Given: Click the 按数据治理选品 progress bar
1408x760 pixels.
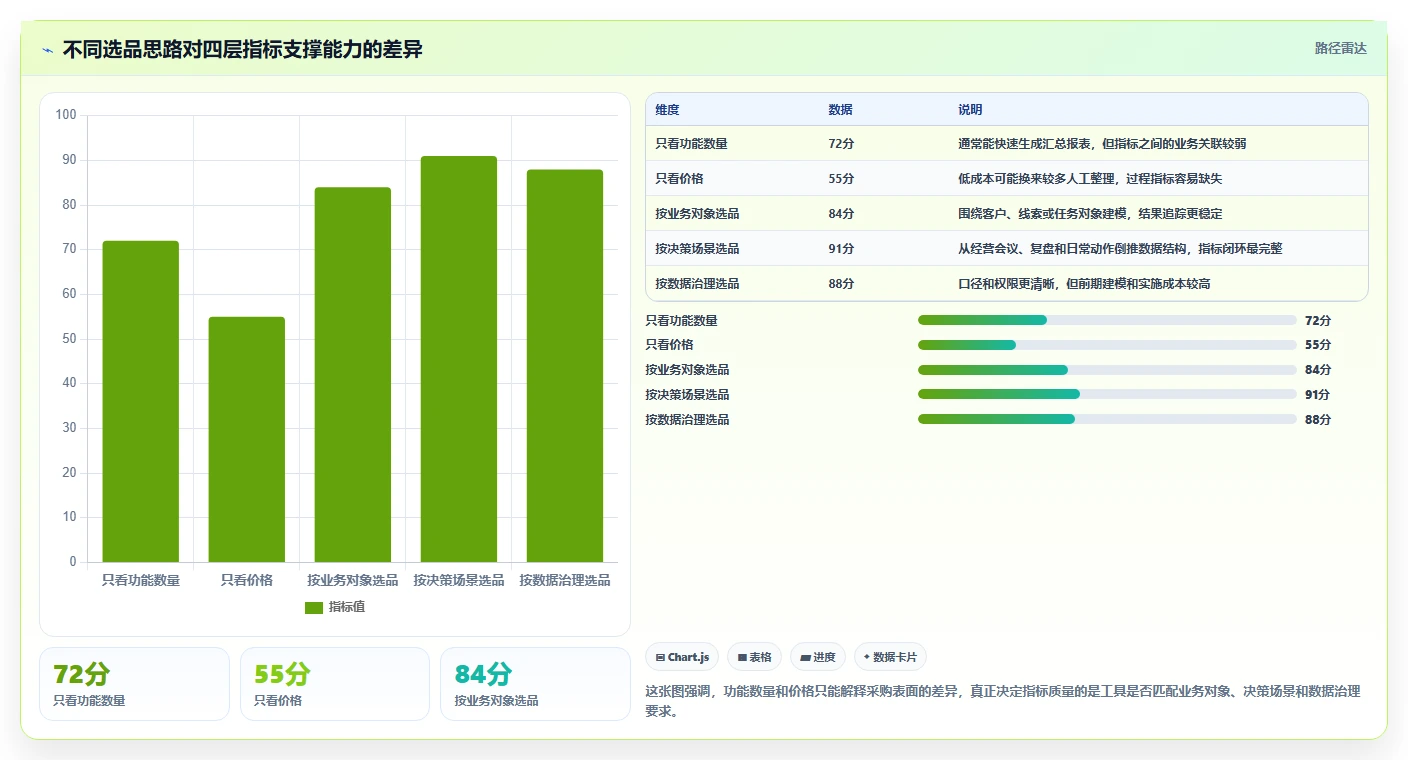Looking at the screenshot, I should pos(1107,419).
